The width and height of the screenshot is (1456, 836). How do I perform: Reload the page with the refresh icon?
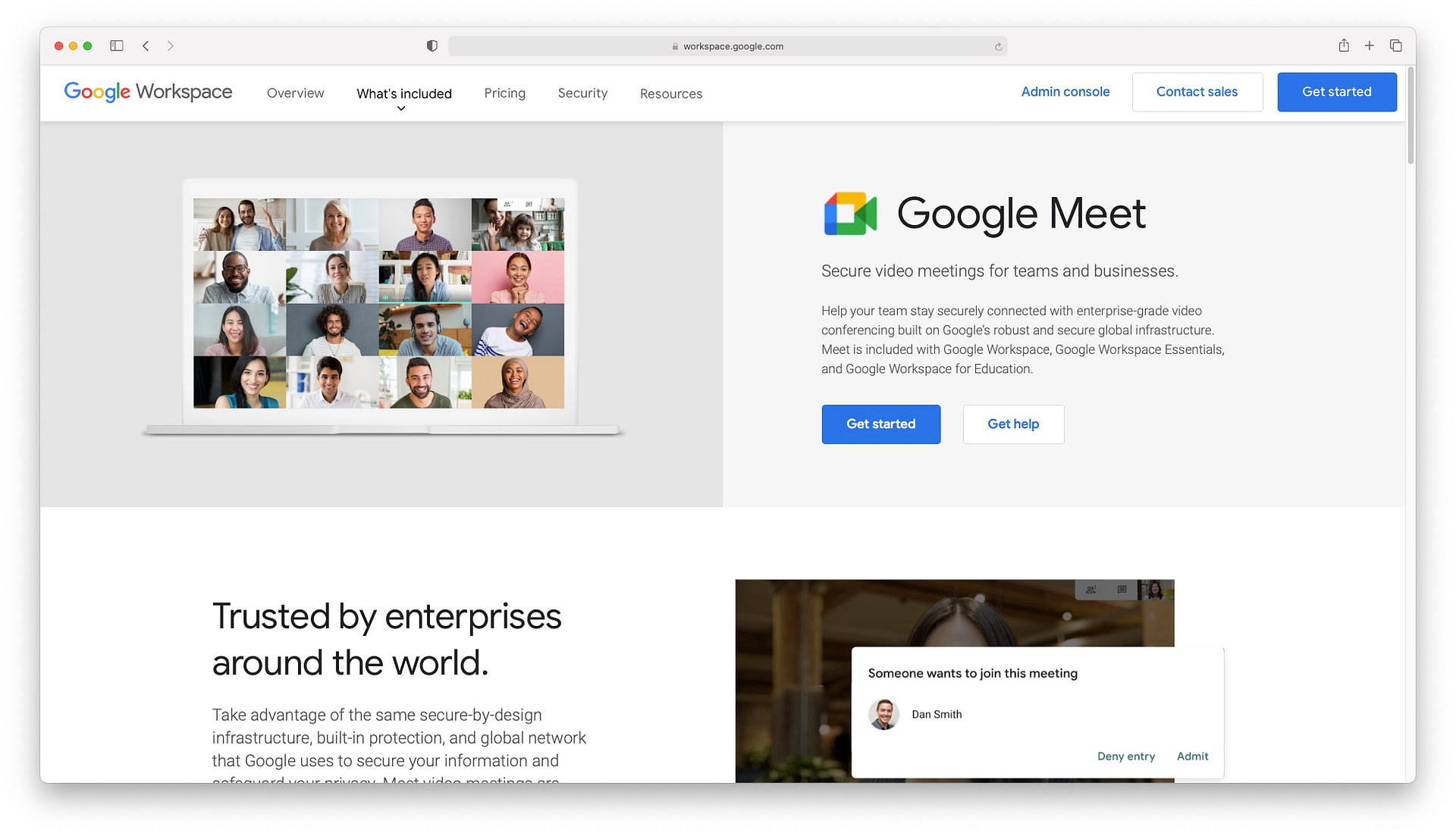point(999,46)
